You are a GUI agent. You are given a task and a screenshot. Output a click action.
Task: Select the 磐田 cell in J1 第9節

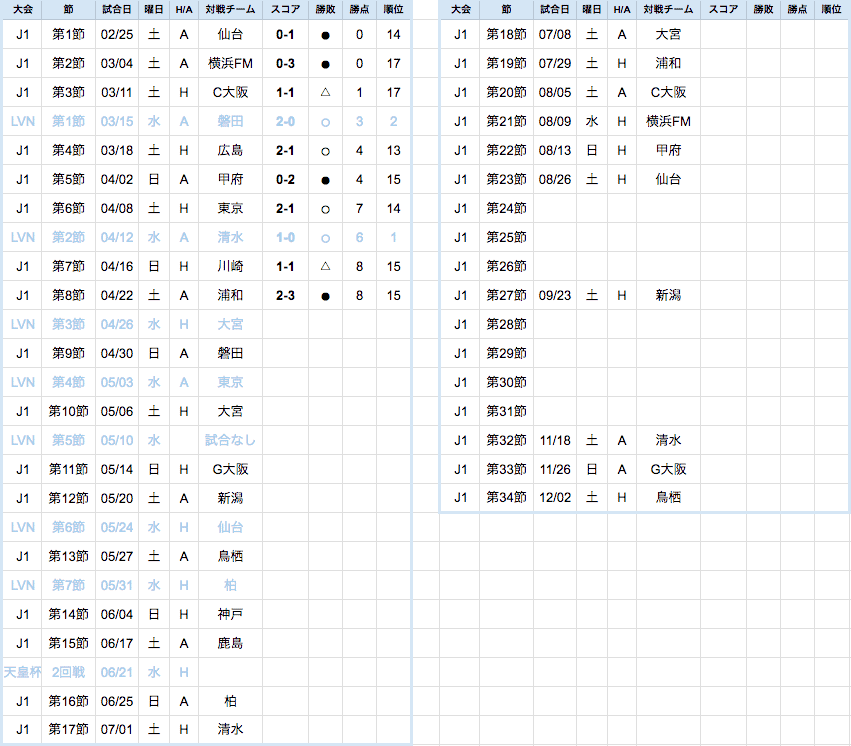point(230,354)
